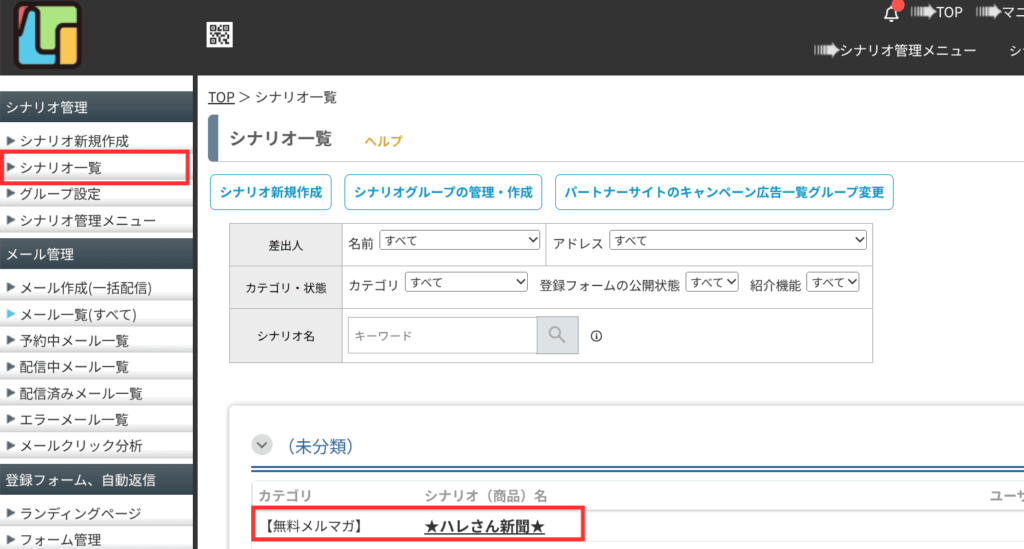Click シナリオ新規作成 button

click(x=270, y=192)
